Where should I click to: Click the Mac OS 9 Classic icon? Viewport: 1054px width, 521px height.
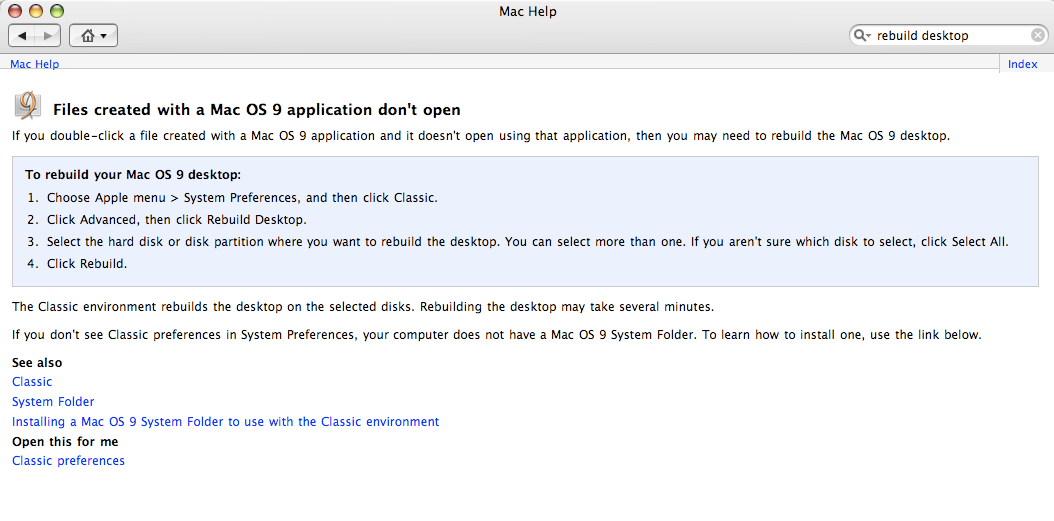click(28, 106)
